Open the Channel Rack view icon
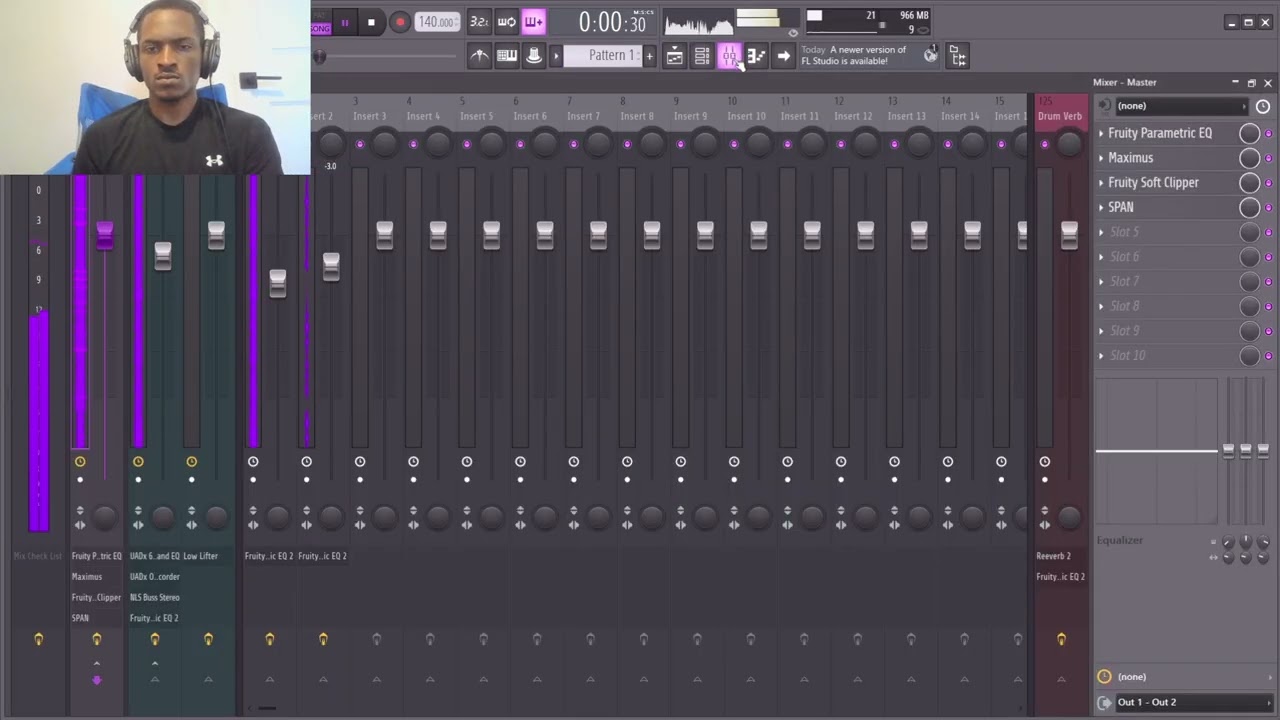Screen dimensions: 1280x720 pyautogui.click(x=702, y=56)
